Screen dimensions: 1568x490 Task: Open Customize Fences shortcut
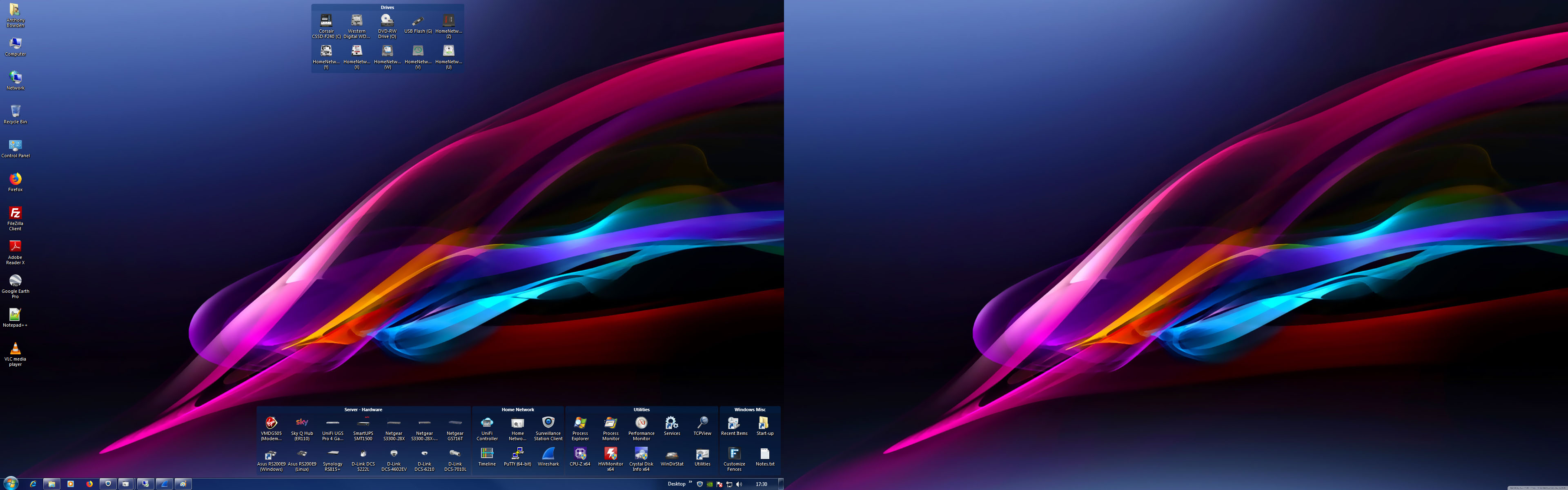point(734,454)
